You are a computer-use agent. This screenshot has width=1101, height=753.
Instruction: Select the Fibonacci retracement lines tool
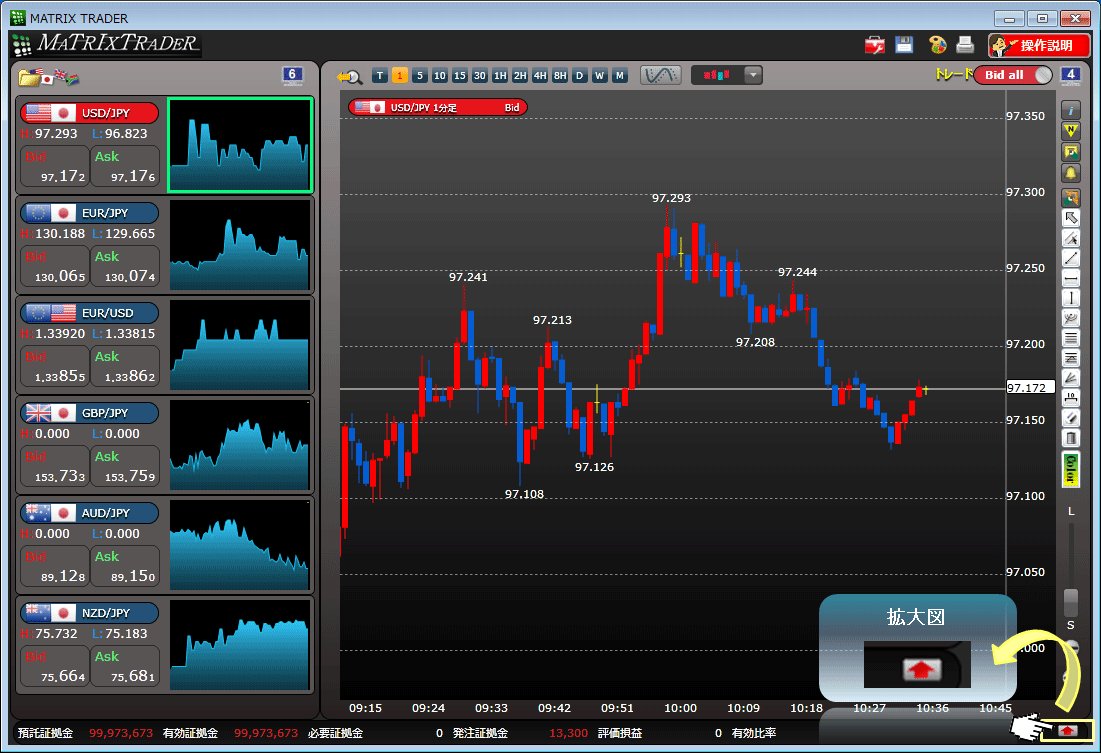pyautogui.click(x=1070, y=339)
